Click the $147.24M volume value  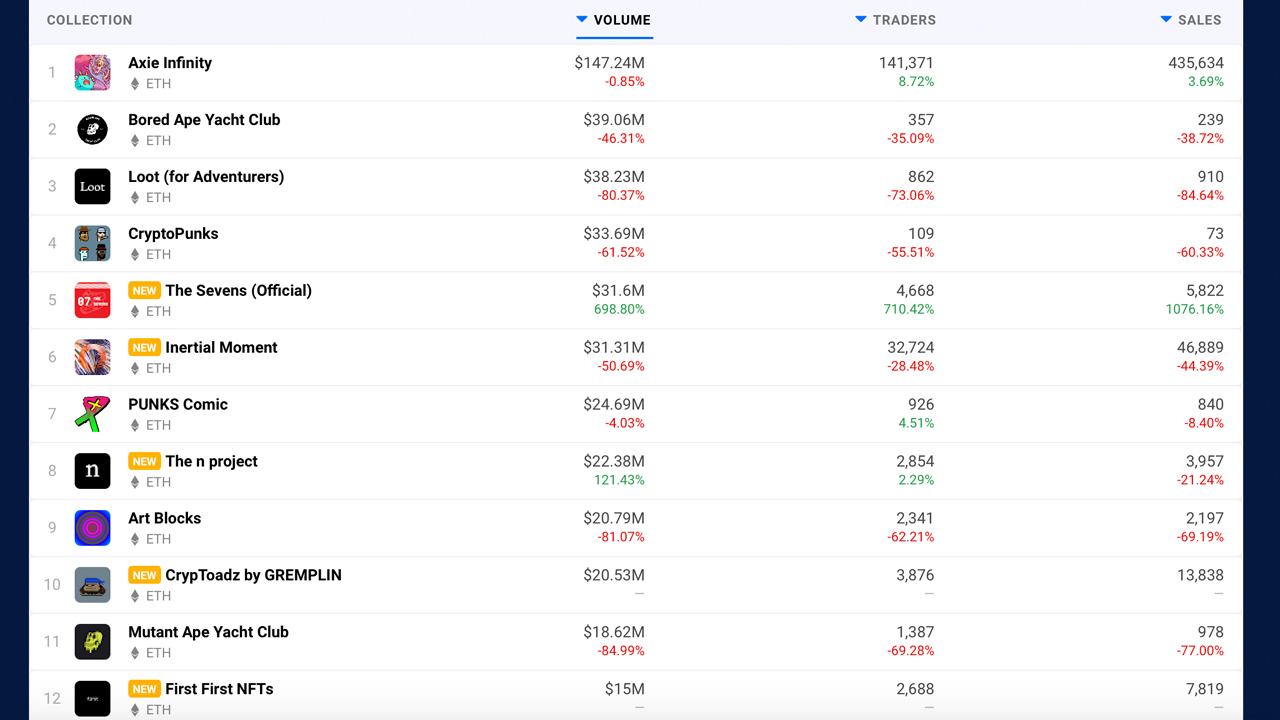[x=610, y=63]
